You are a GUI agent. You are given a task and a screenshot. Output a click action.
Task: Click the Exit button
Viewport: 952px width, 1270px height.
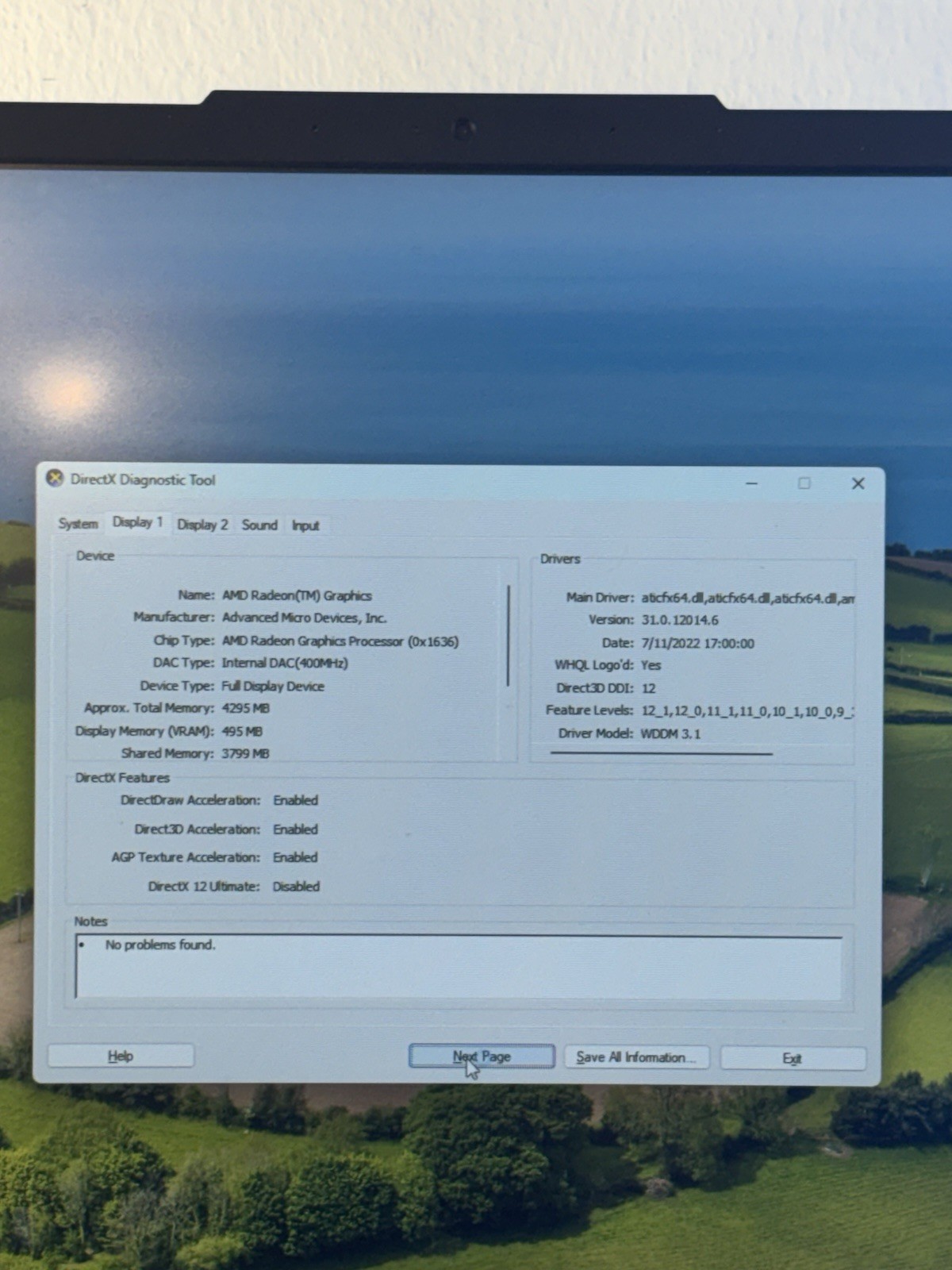pyautogui.click(x=793, y=1058)
